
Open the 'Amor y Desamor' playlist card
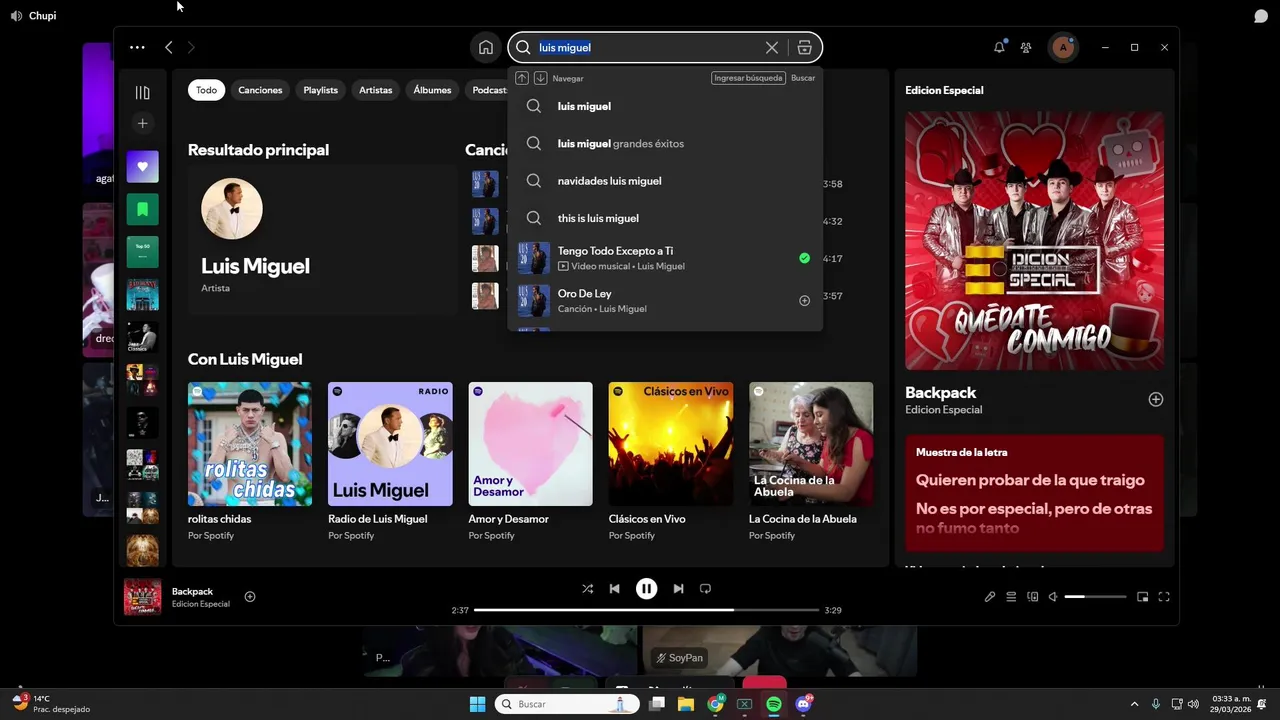(x=530, y=462)
